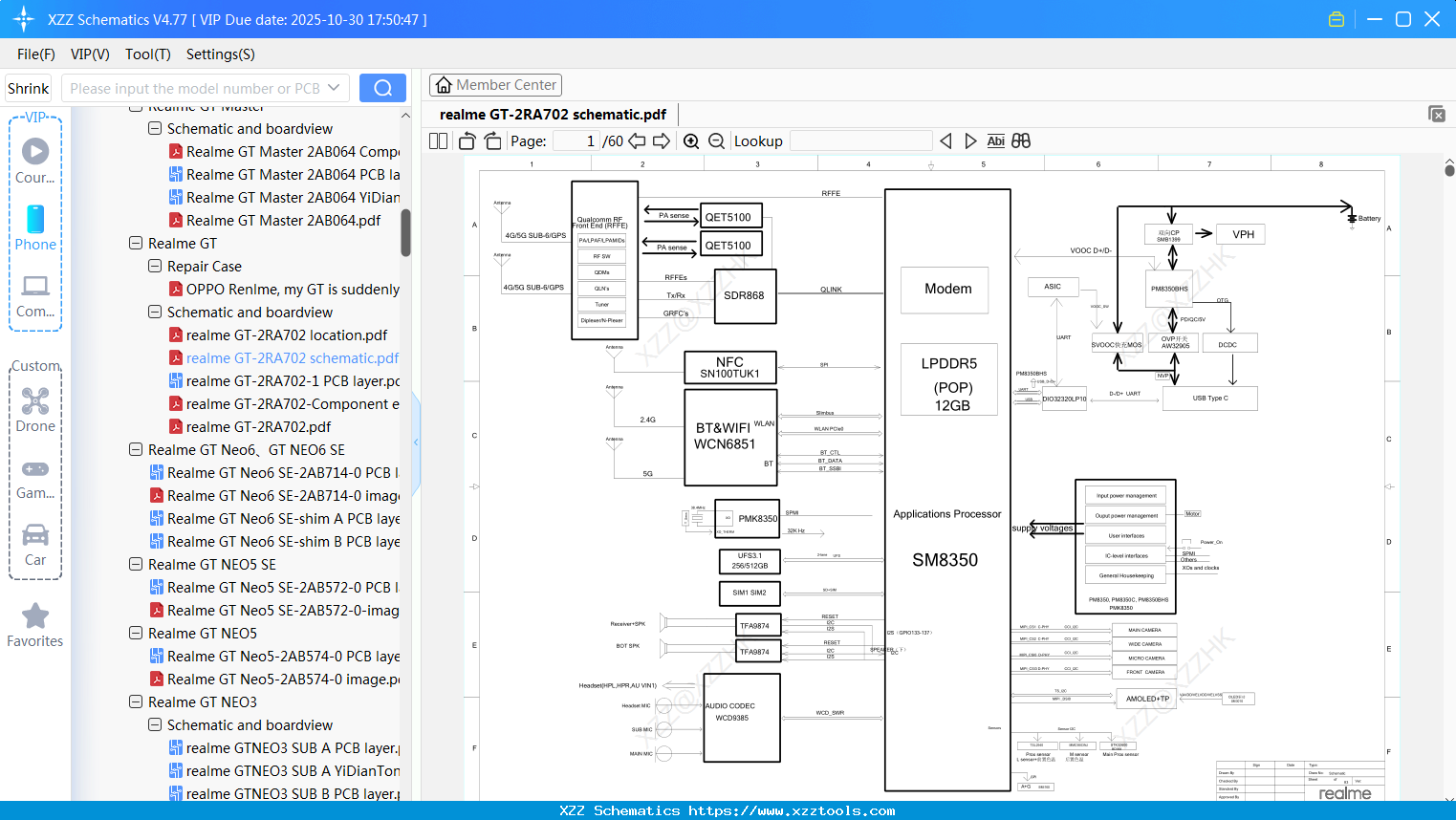Screen dimensions: 1456x820
Task: Toggle the binoculars search option
Action: 1020,140
